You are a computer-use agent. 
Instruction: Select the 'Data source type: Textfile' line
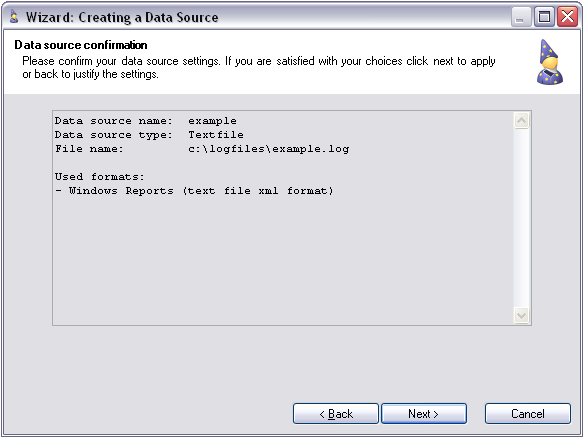click(x=149, y=135)
